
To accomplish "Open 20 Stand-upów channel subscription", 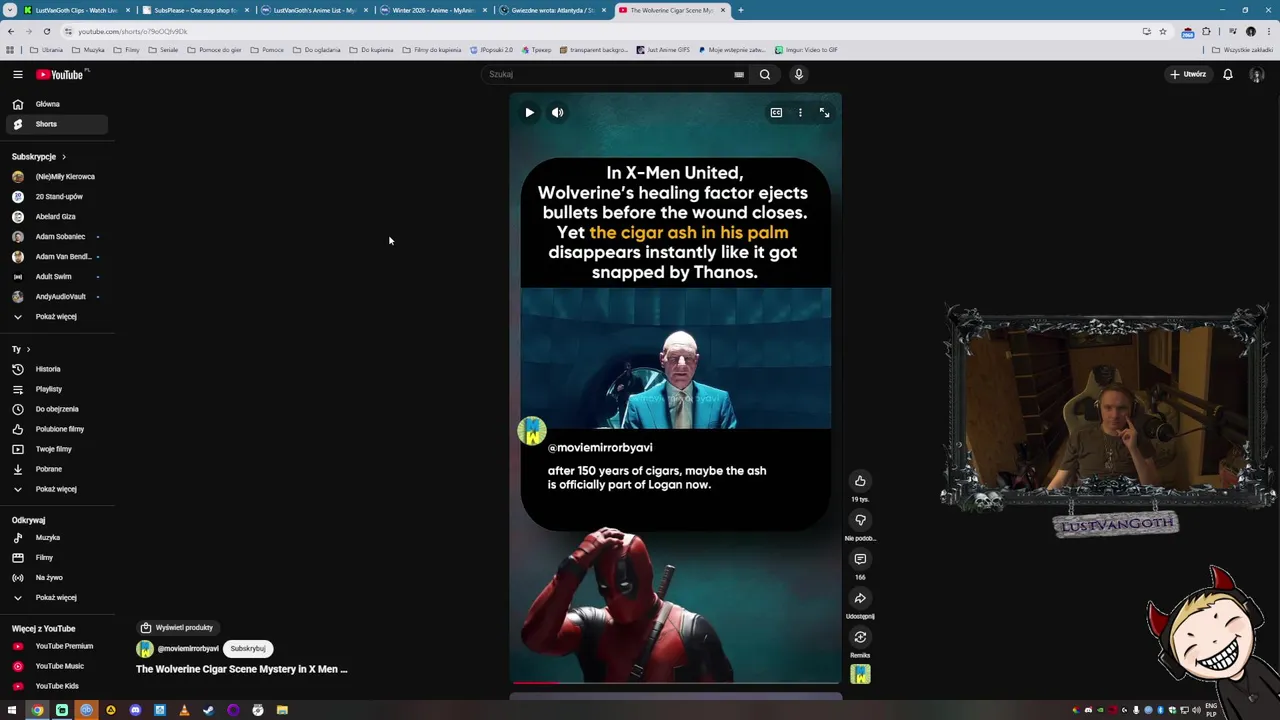I will (56, 196).
